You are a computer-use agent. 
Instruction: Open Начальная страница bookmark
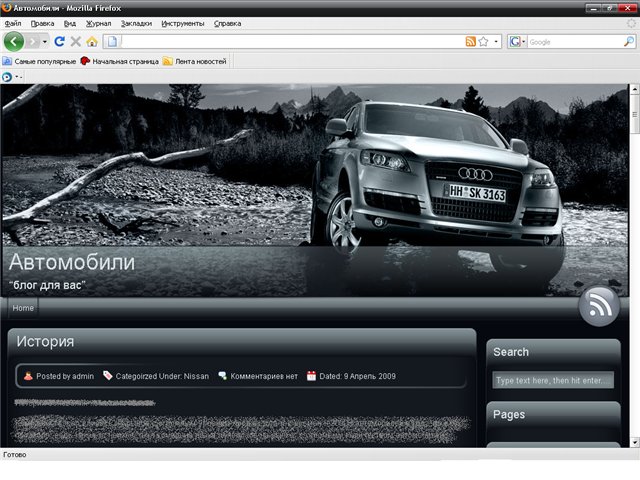pos(120,61)
